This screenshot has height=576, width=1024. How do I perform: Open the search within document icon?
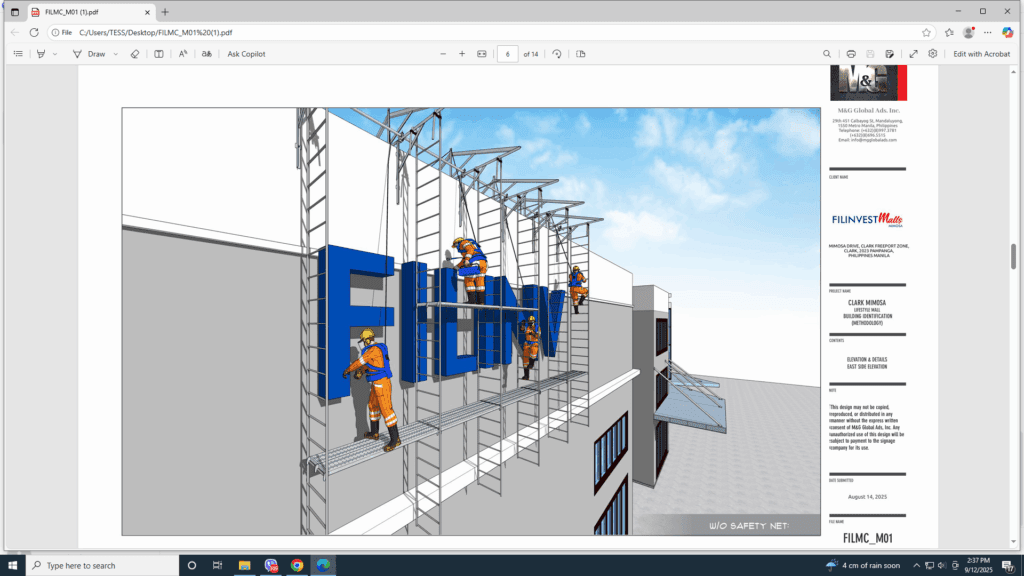pyautogui.click(x=828, y=53)
